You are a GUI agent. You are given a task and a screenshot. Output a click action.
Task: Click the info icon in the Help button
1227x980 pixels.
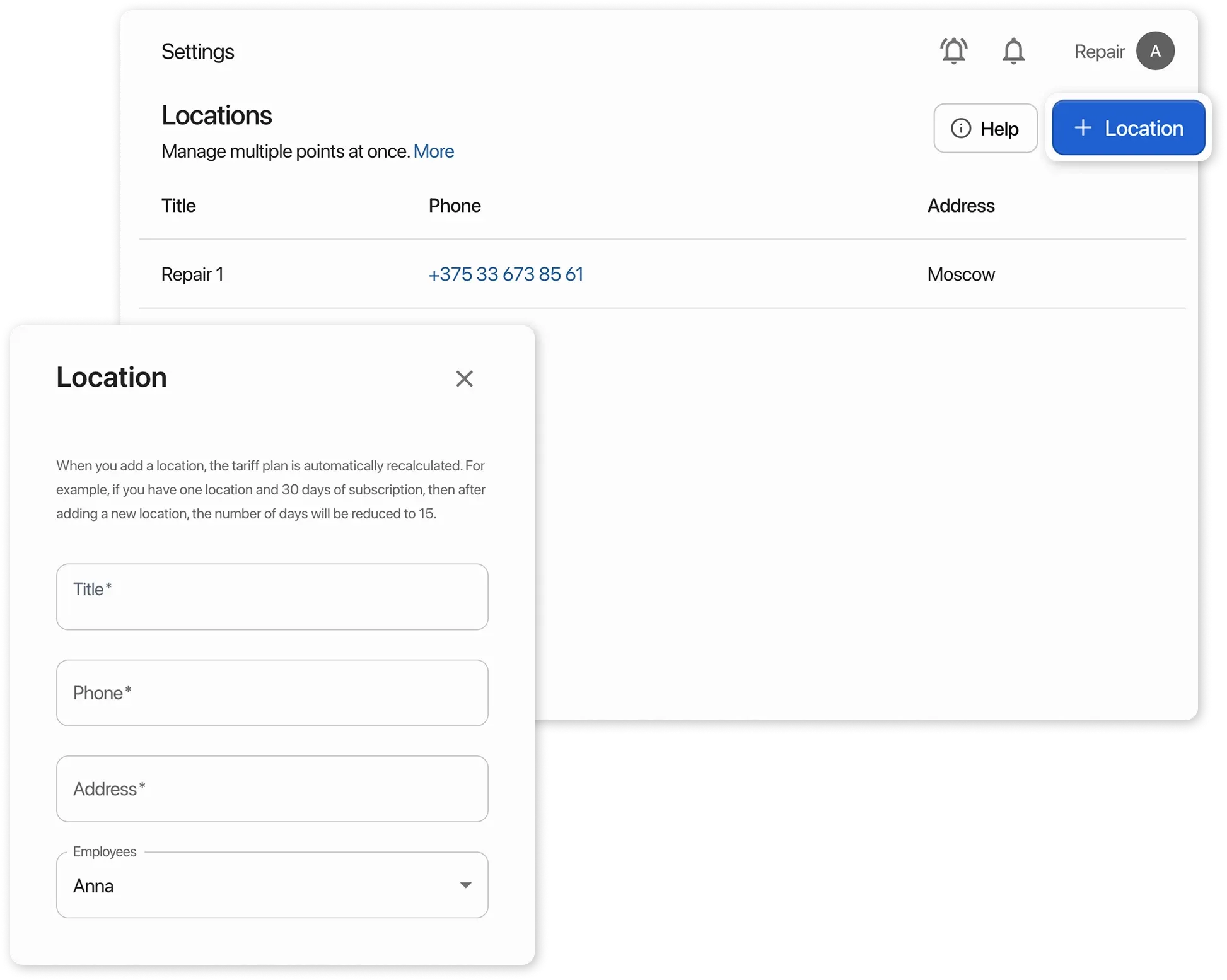click(960, 129)
